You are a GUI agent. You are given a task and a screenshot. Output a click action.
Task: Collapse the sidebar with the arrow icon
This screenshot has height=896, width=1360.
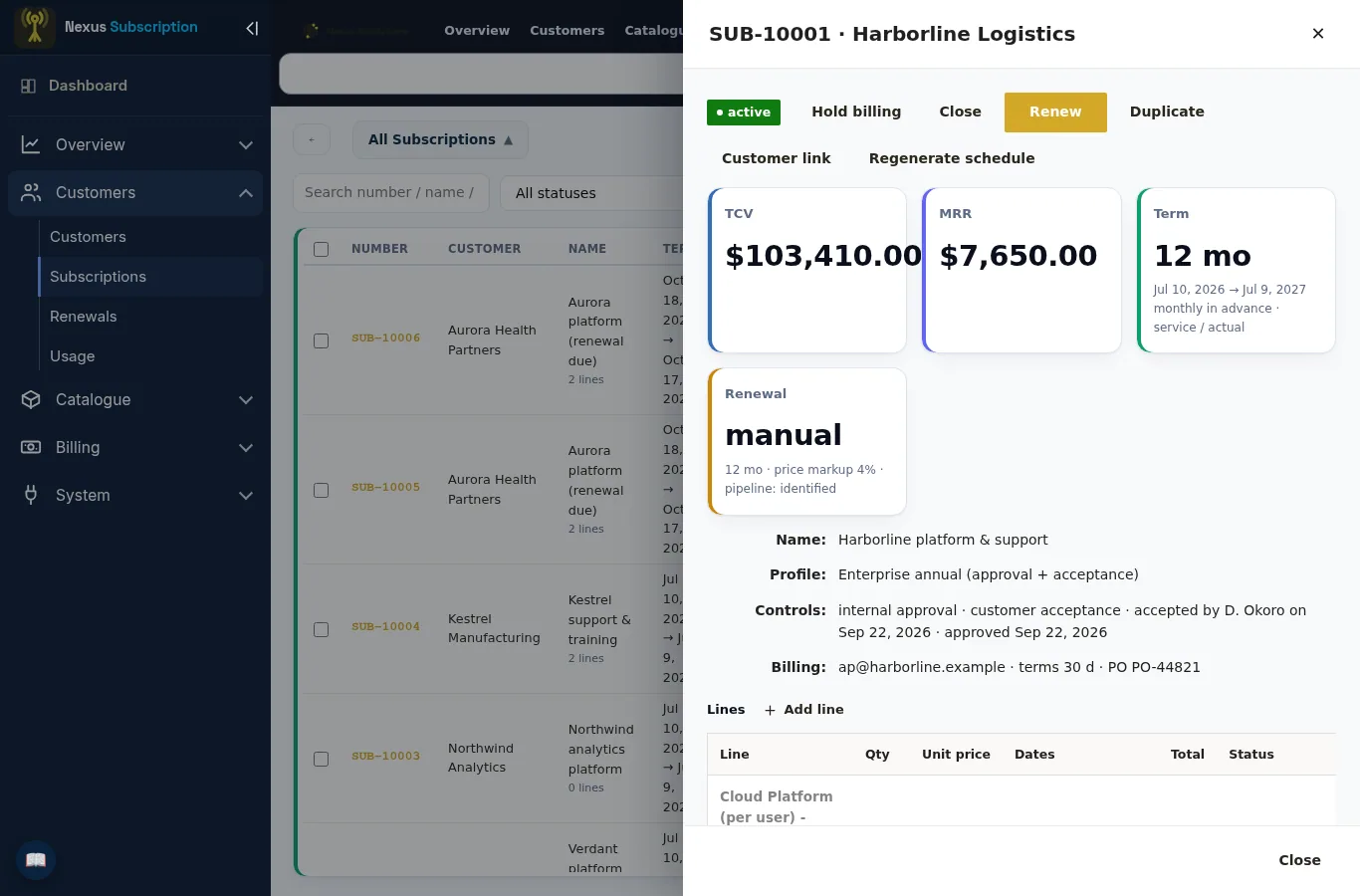pyautogui.click(x=252, y=28)
